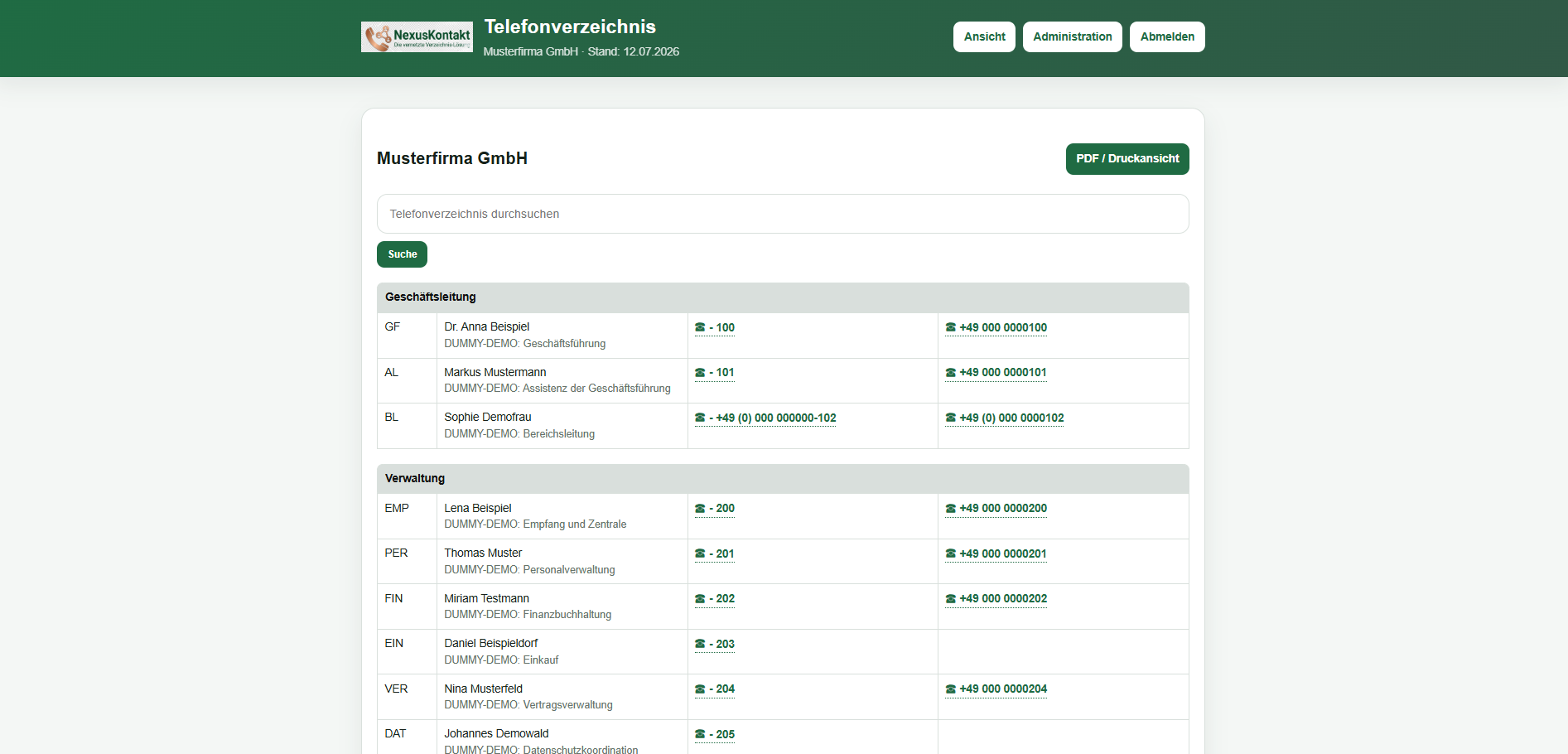Click phone icon next to extension 100
The width and height of the screenshot is (1568, 754).
(700, 327)
